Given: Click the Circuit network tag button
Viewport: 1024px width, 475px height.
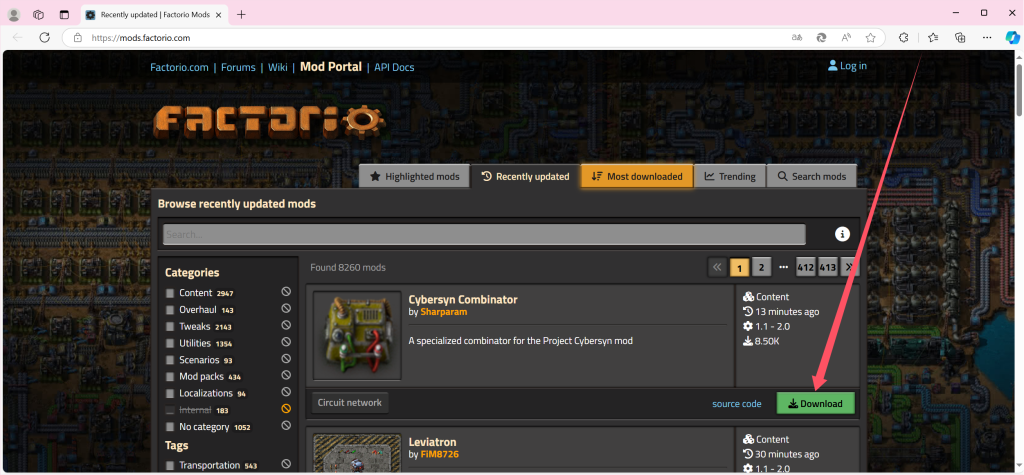Looking at the screenshot, I should [349, 402].
